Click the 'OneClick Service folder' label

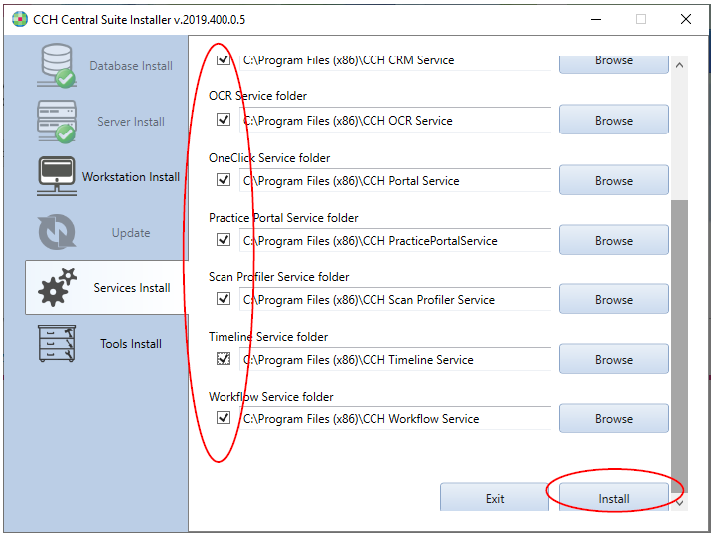click(x=269, y=158)
